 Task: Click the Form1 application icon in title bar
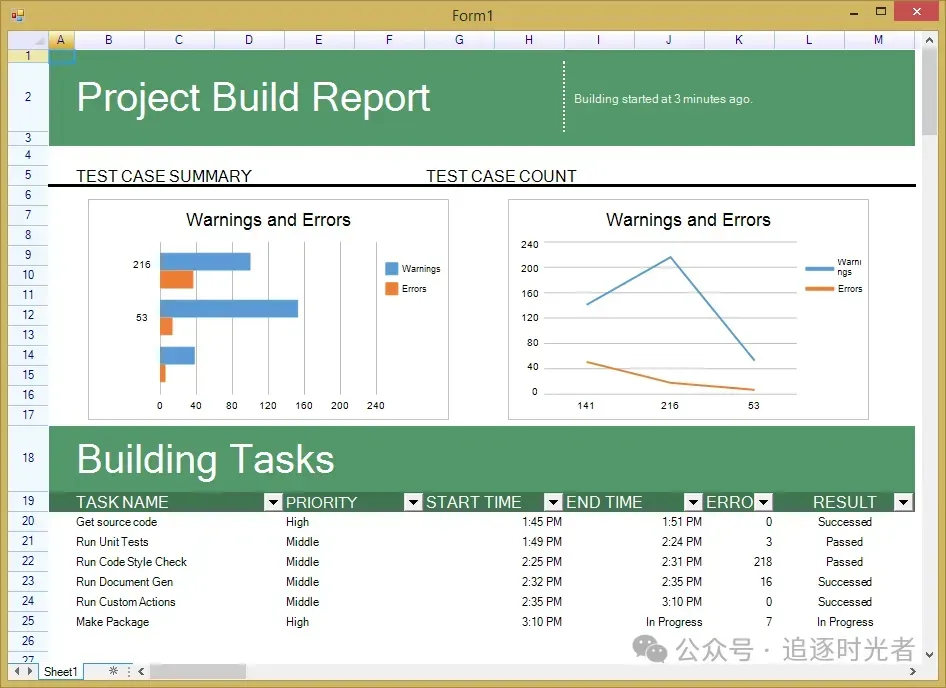click(x=17, y=15)
